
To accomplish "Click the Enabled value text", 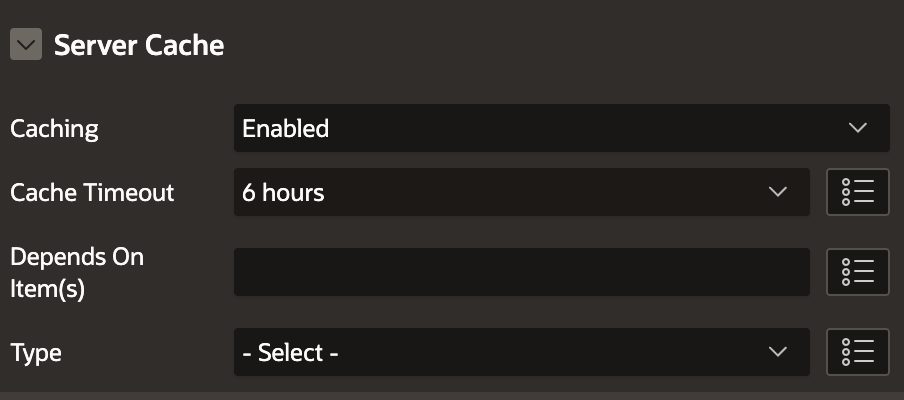I will [x=286, y=129].
